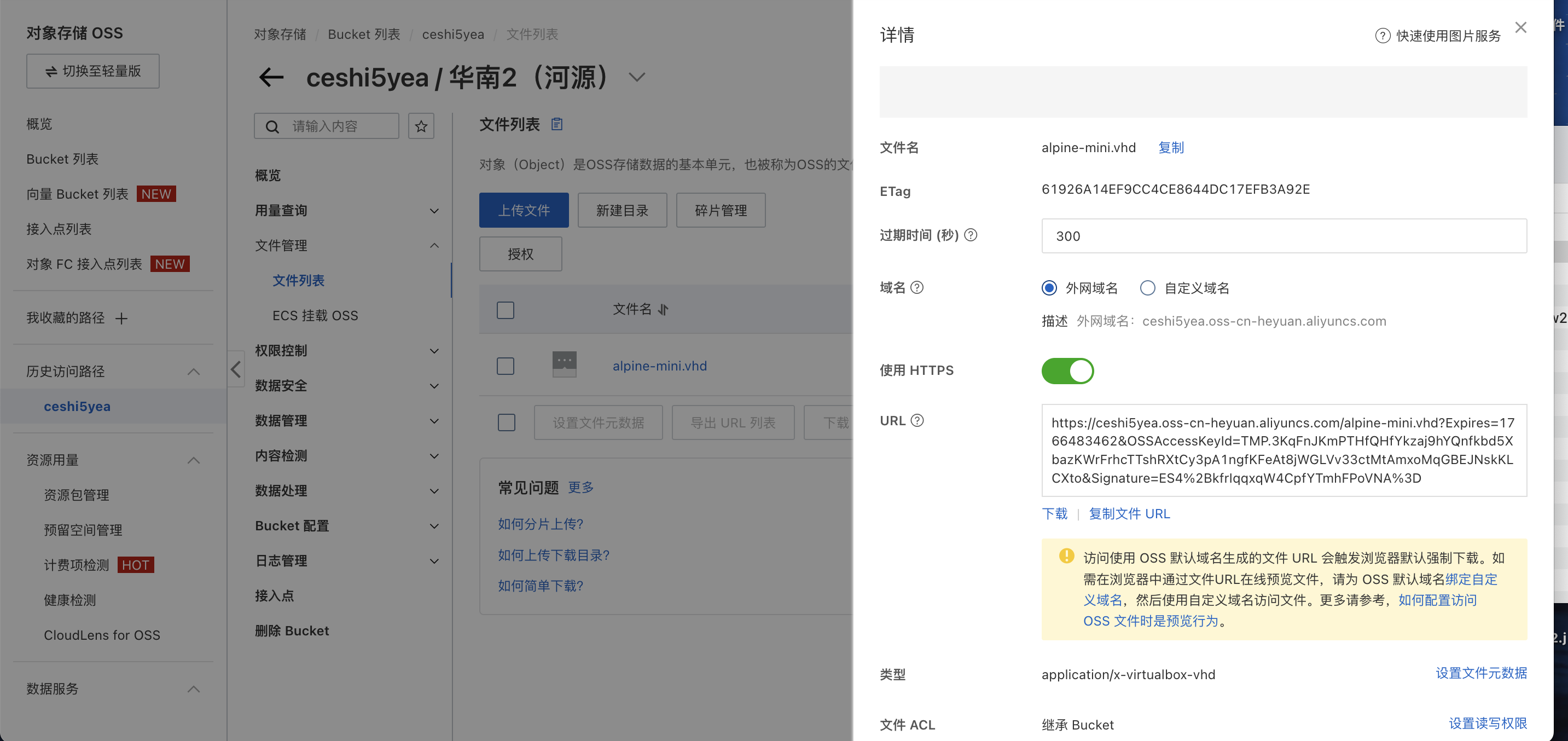
Task: Click the star favorite icon near search
Action: coord(421,126)
